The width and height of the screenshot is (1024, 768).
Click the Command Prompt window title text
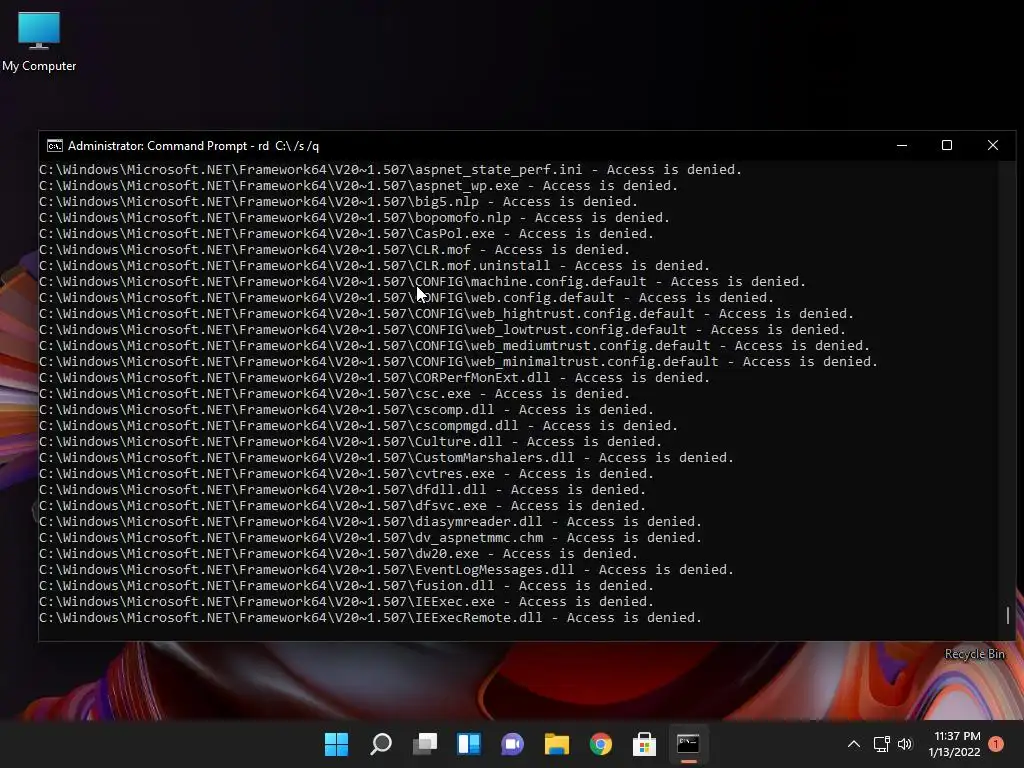pos(193,146)
